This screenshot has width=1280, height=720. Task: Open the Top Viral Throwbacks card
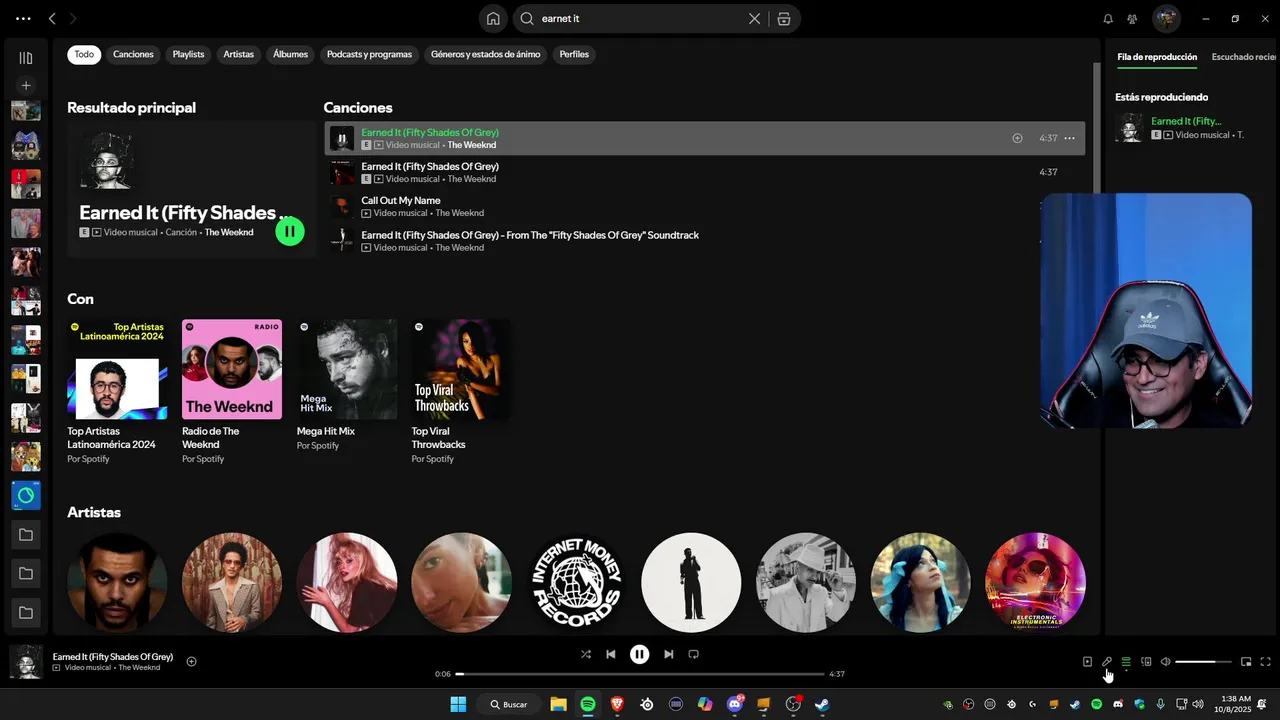461,392
